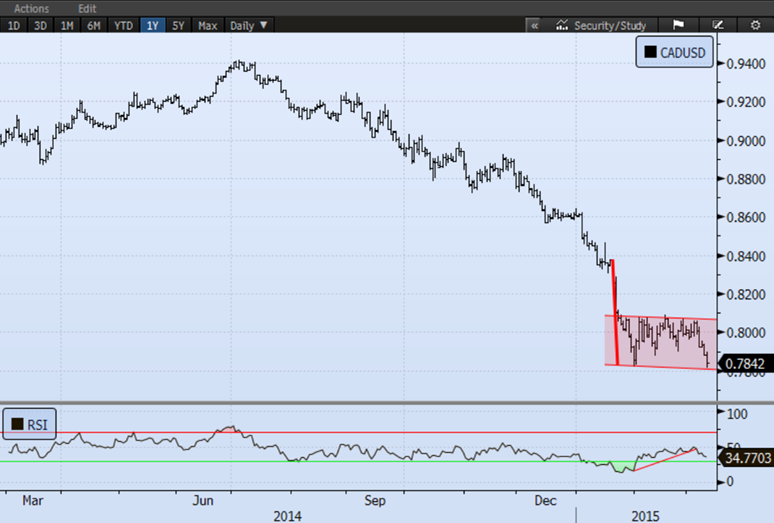Select the red channel's upper trendline
The image size is (774, 523).
click(660, 318)
